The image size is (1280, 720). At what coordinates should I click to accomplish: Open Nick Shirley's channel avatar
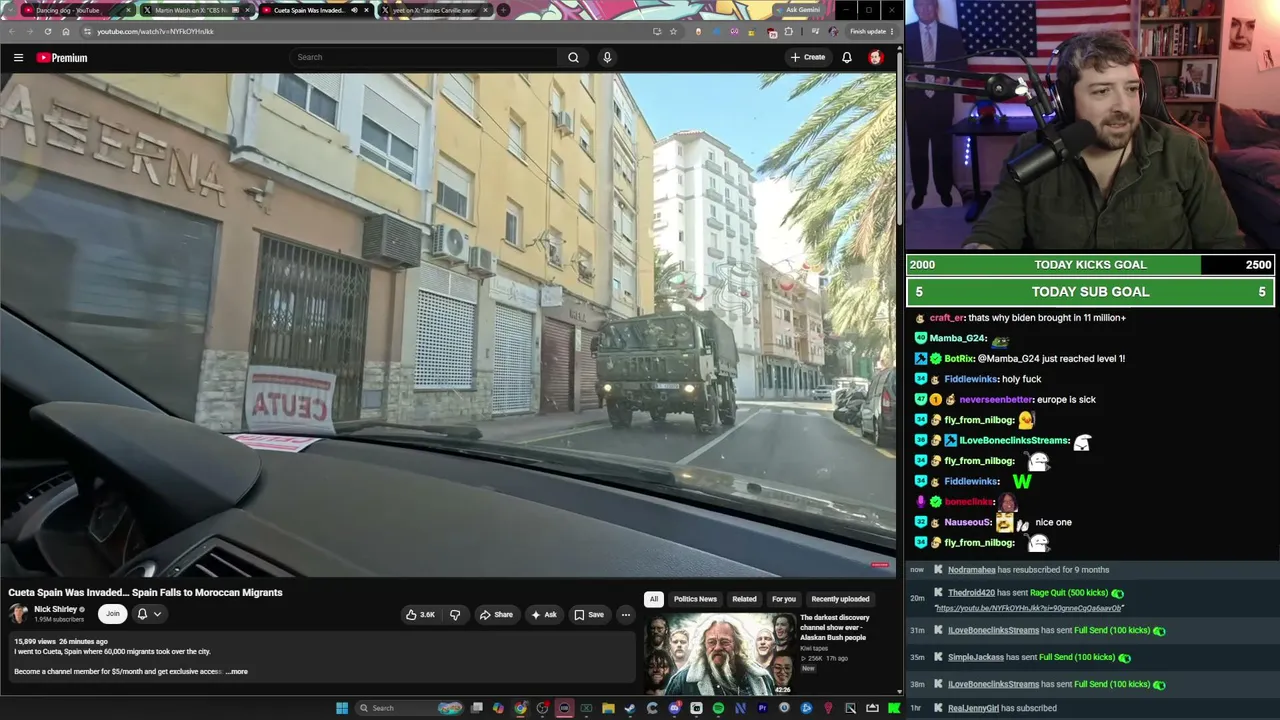pyautogui.click(x=18, y=613)
